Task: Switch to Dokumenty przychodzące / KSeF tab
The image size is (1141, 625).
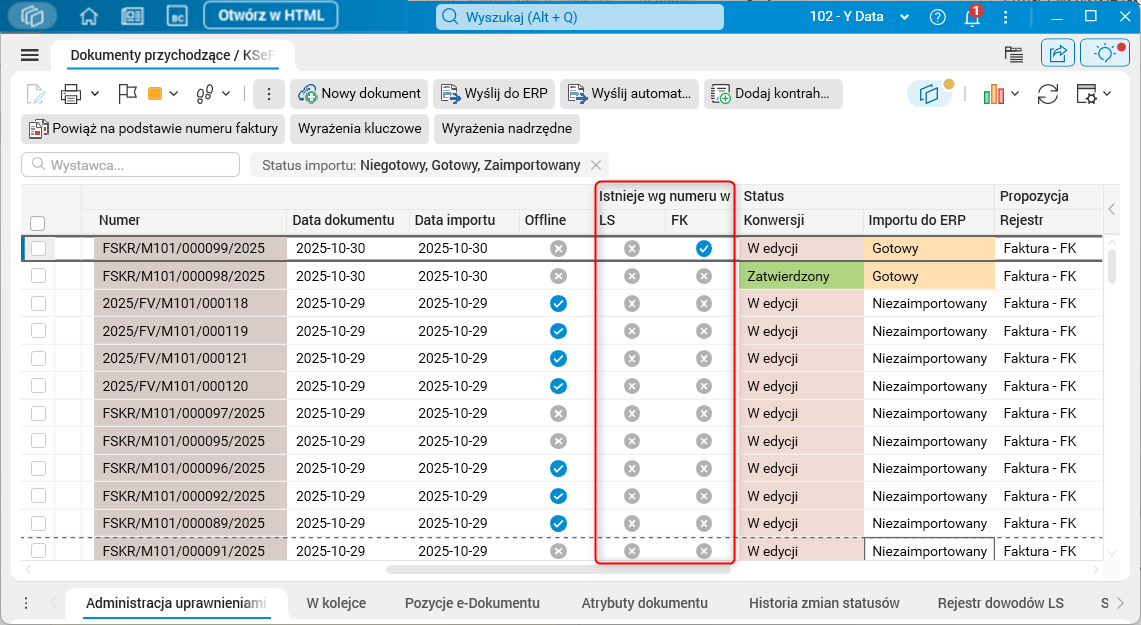Action: [172, 55]
